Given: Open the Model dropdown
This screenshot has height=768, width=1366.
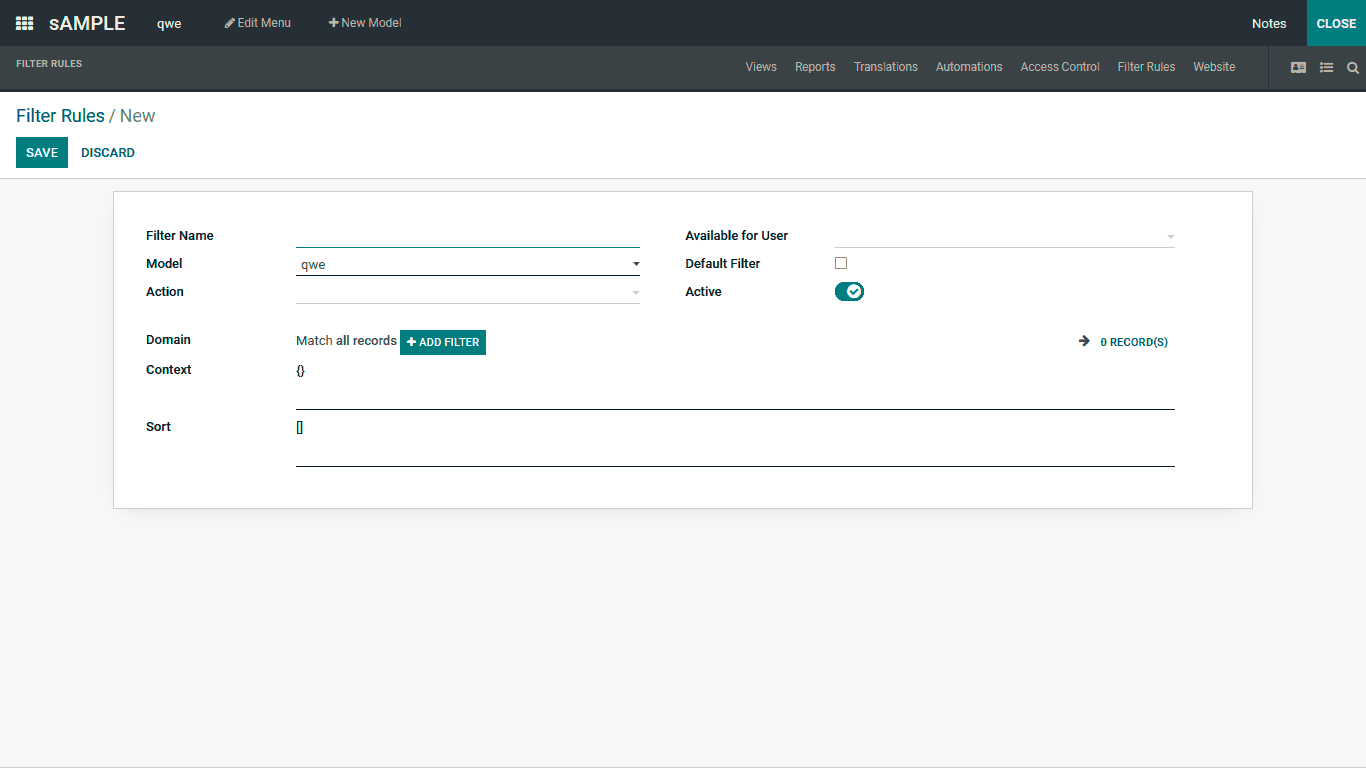Looking at the screenshot, I should 635,263.
